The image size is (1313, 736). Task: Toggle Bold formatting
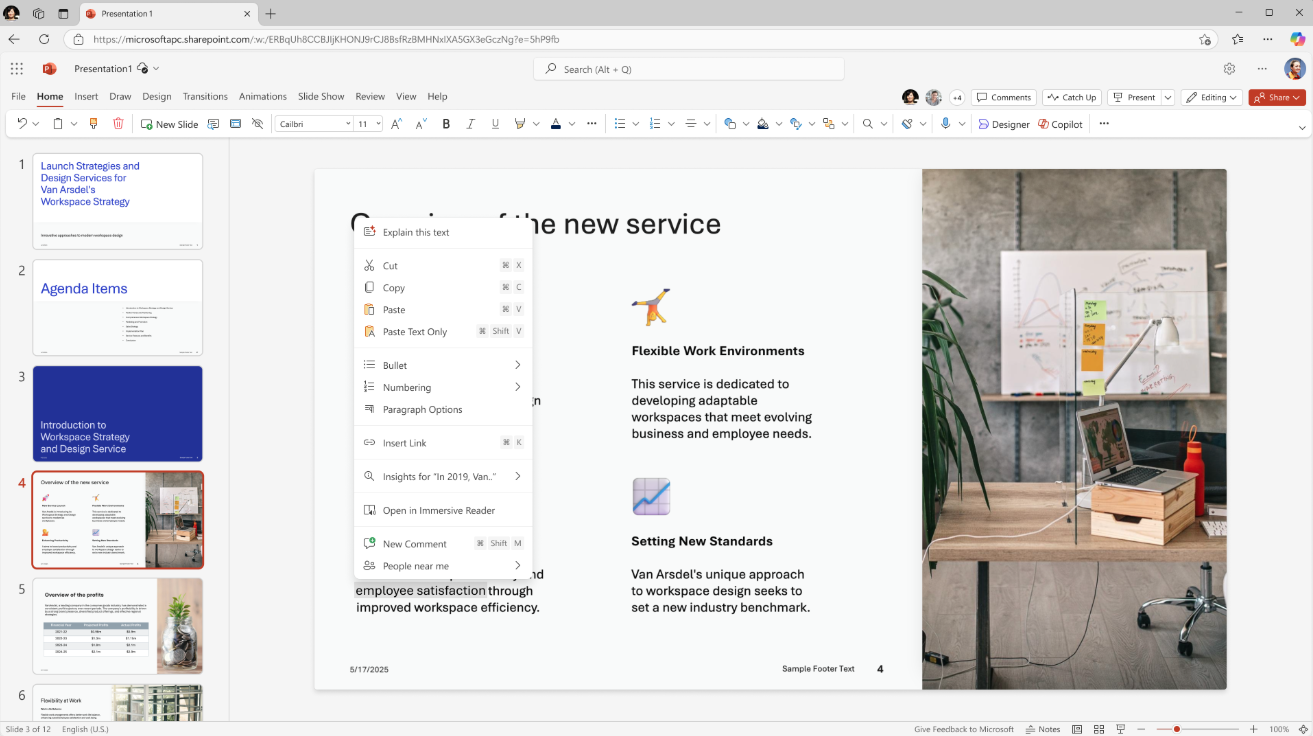coord(446,124)
